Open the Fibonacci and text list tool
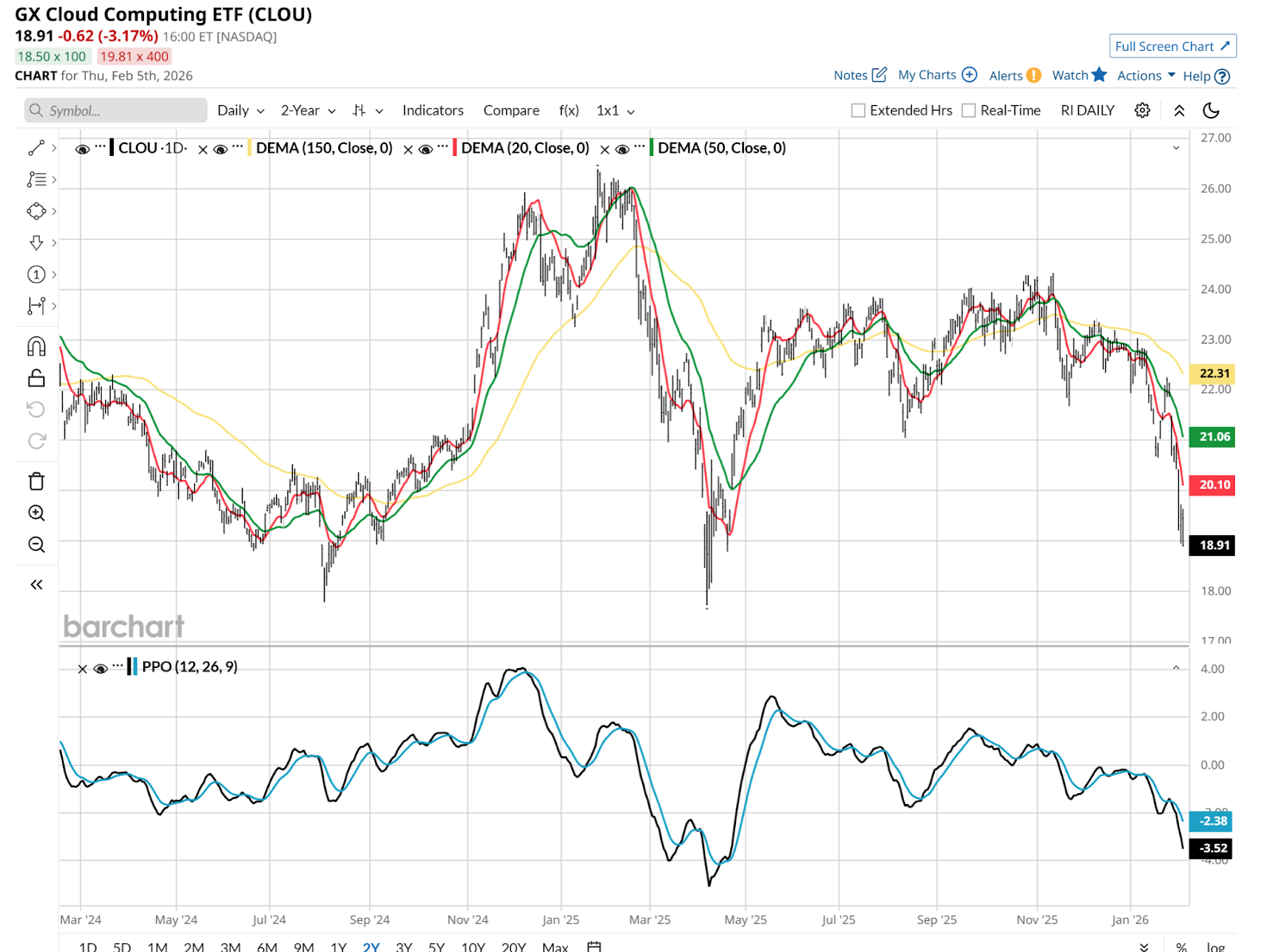This screenshot has width=1273, height=952. [x=37, y=180]
